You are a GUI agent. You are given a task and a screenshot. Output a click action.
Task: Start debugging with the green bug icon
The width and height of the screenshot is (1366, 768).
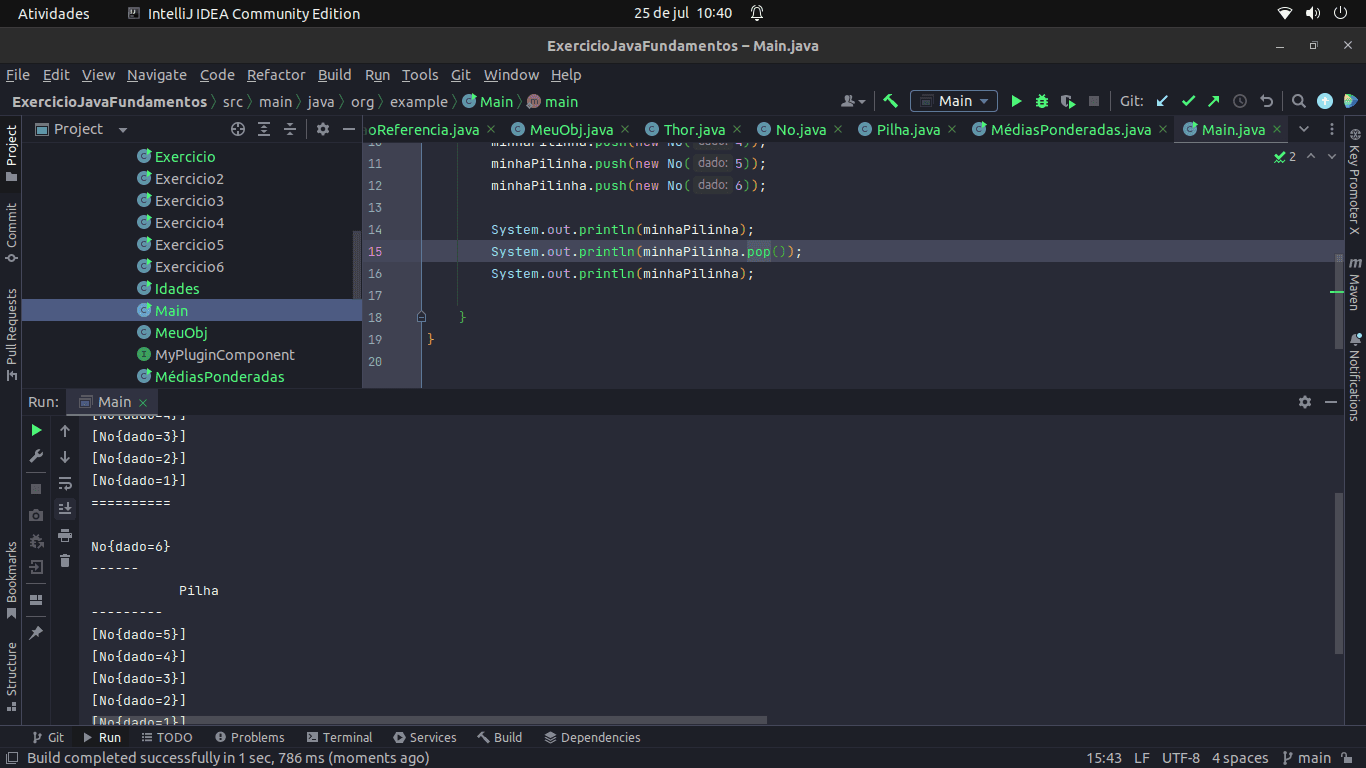pos(1042,101)
